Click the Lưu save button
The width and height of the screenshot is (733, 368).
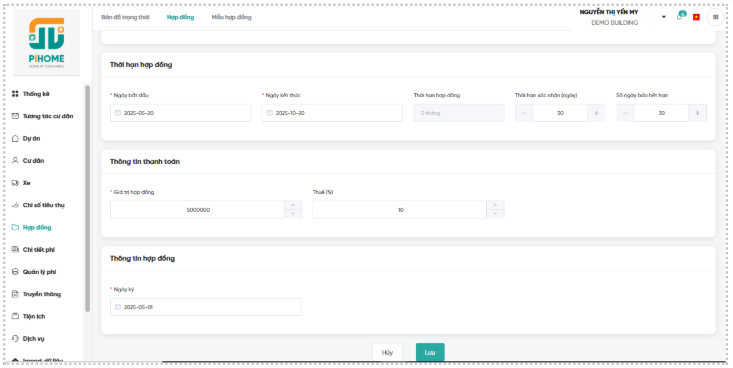pyautogui.click(x=430, y=353)
